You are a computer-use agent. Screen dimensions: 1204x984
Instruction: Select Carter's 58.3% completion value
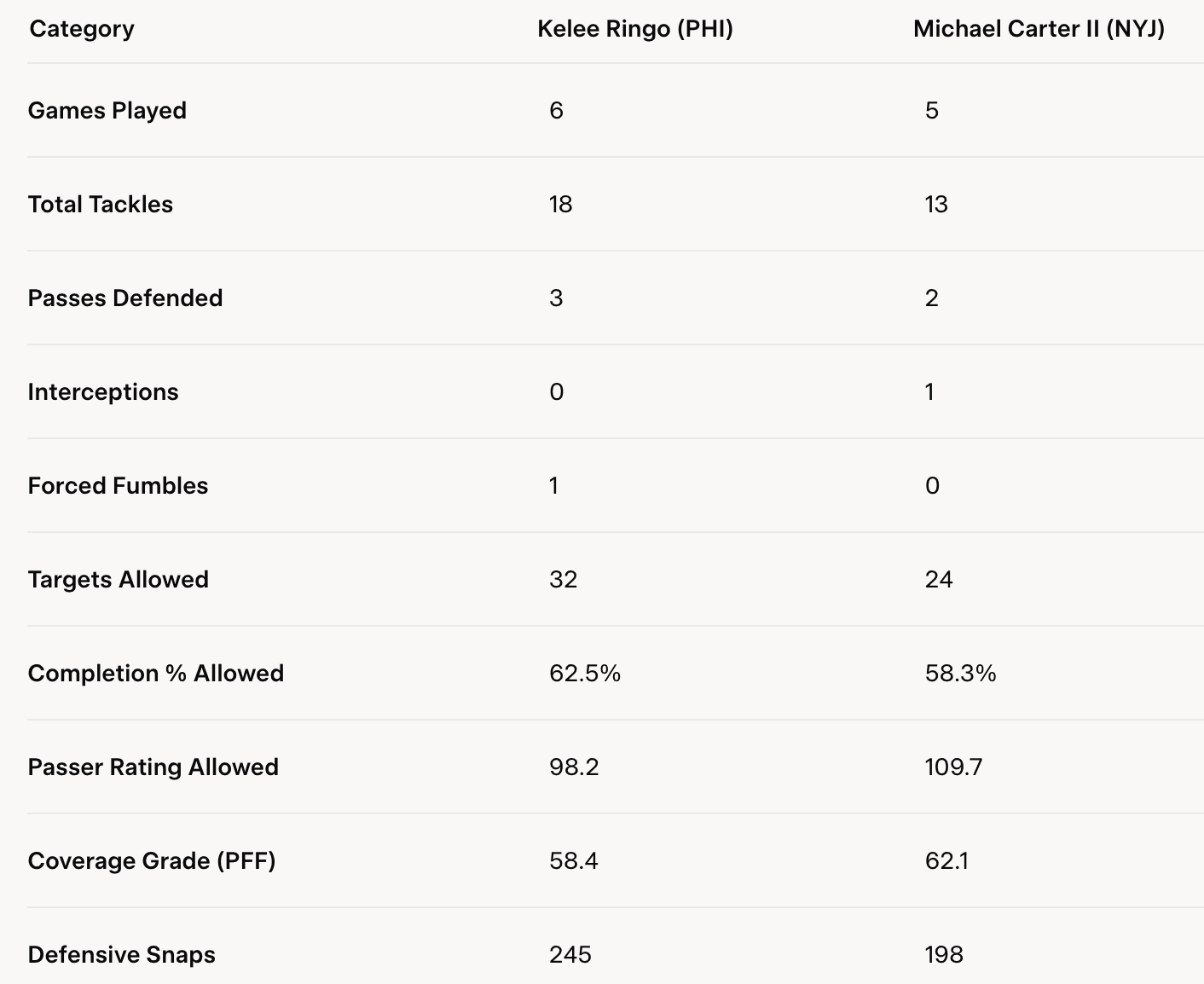pyautogui.click(x=960, y=674)
